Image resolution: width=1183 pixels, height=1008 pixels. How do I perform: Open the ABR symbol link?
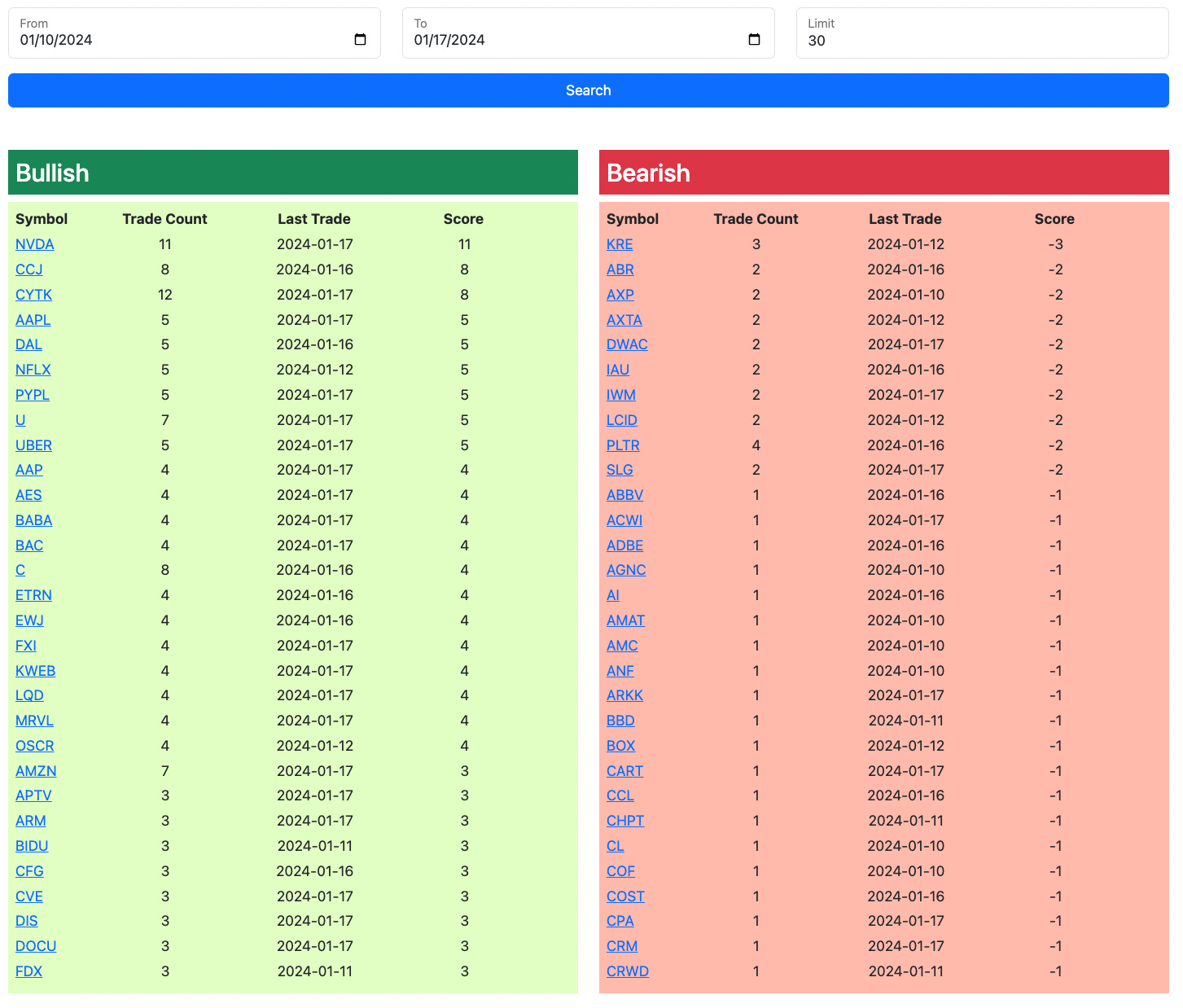pos(620,270)
